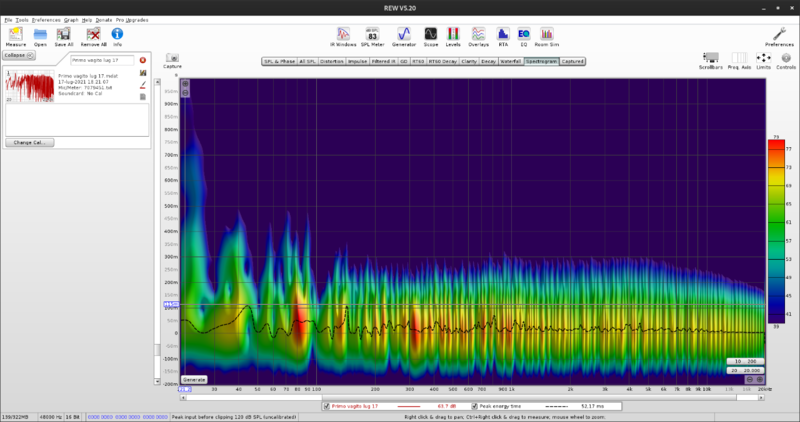This screenshot has width=800, height=422.
Task: Open the EQ window
Action: [524, 34]
